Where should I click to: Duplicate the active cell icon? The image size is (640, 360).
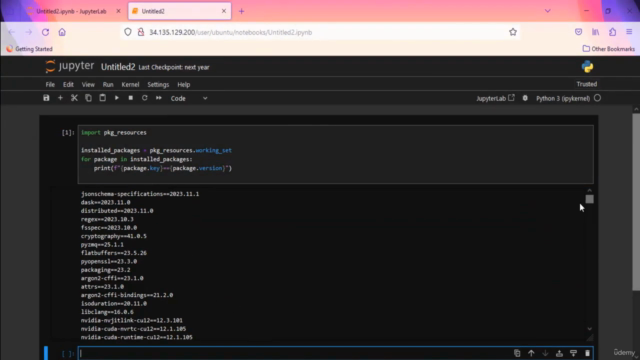click(x=517, y=353)
